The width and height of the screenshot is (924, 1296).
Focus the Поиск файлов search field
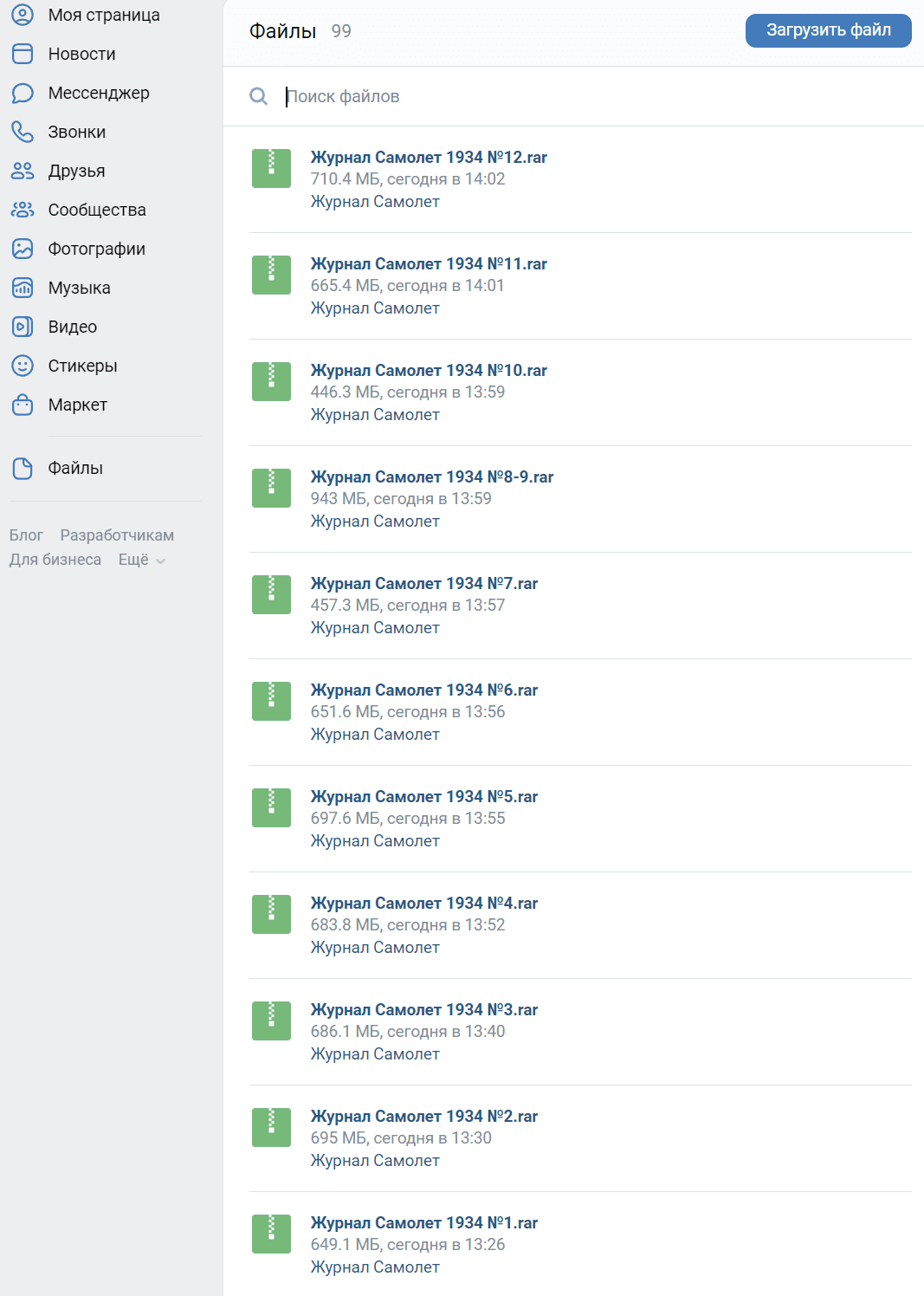tap(589, 96)
